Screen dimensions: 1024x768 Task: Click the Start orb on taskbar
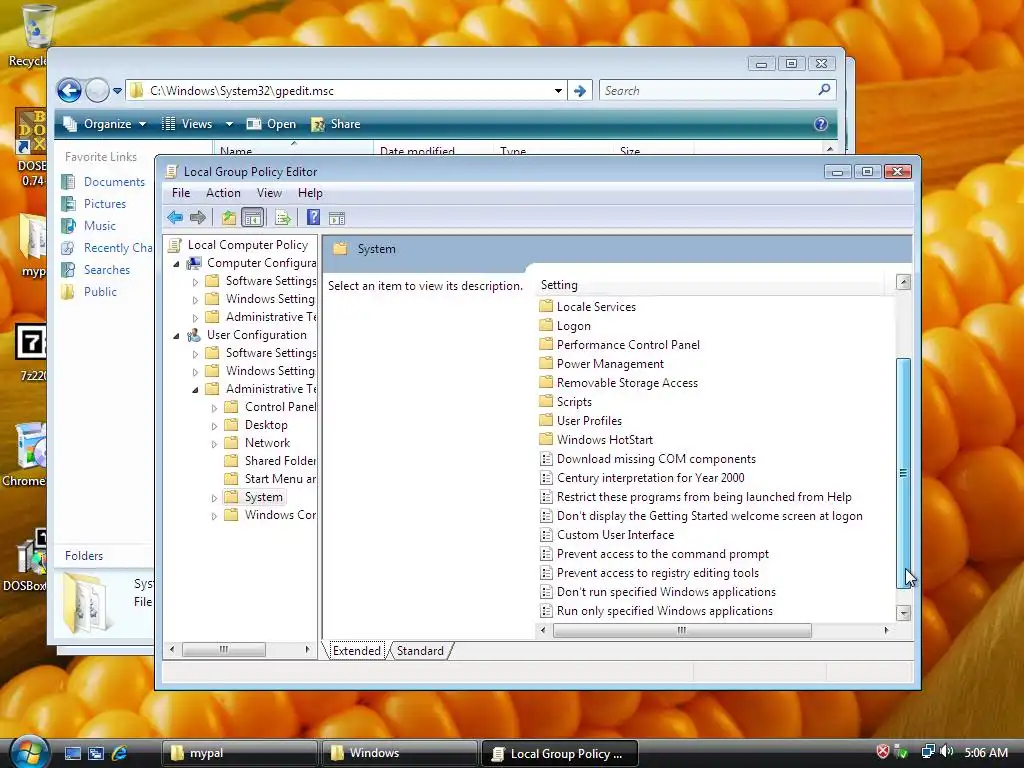click(29, 752)
